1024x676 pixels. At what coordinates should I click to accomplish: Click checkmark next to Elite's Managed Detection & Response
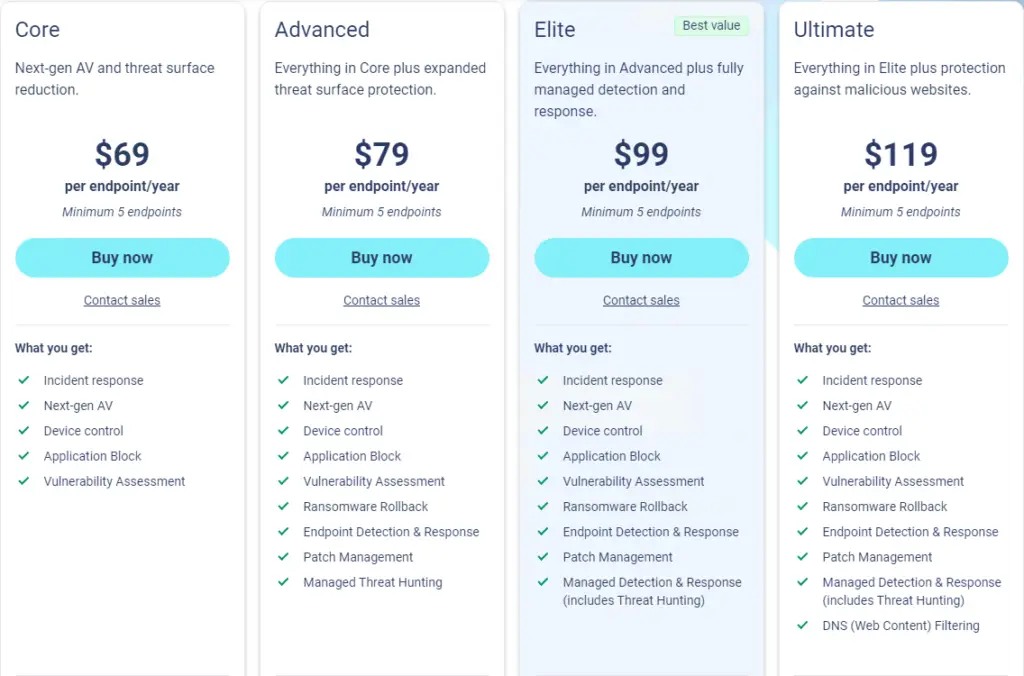543,582
